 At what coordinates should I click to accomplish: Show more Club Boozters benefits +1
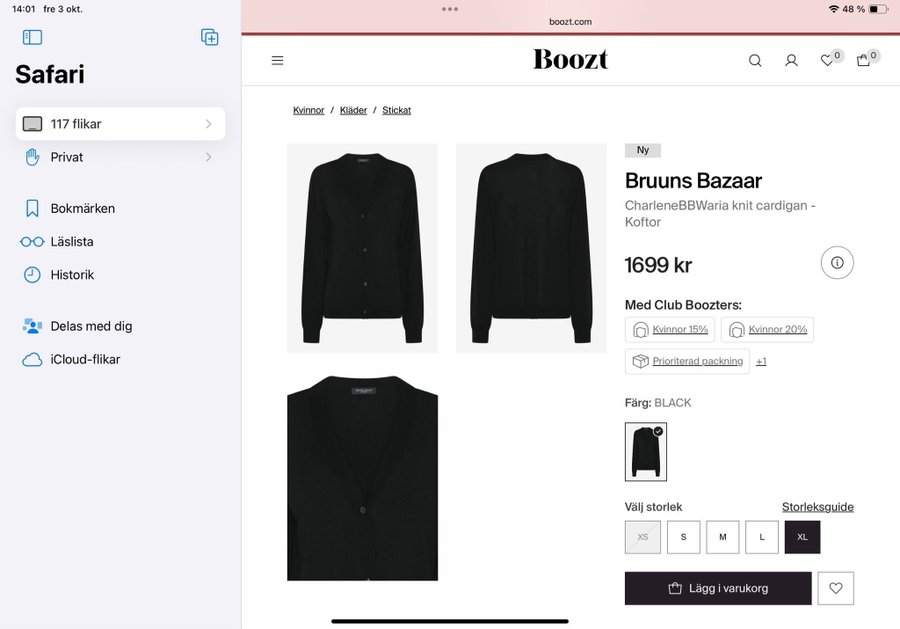[x=761, y=361]
